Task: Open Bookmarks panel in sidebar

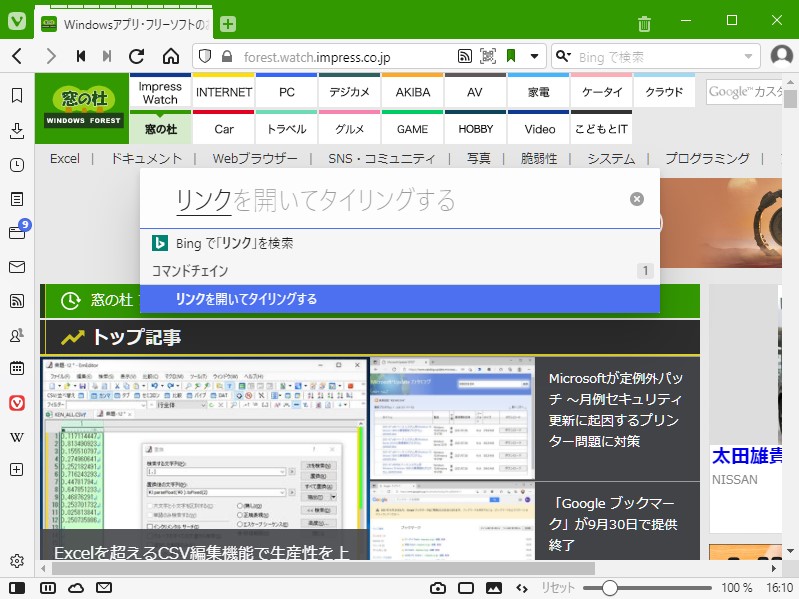Action: pos(17,95)
